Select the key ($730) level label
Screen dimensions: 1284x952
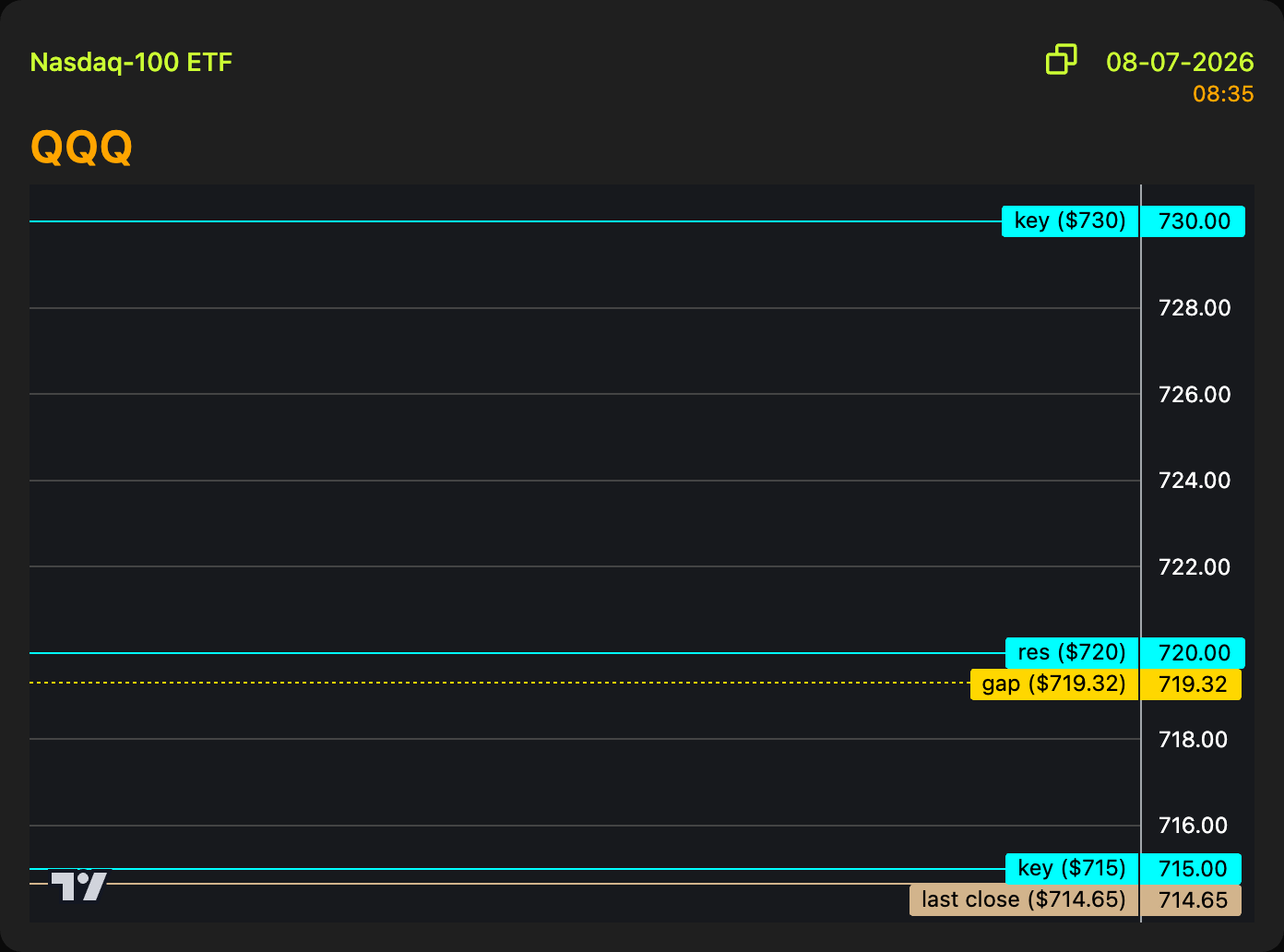pos(1071,221)
